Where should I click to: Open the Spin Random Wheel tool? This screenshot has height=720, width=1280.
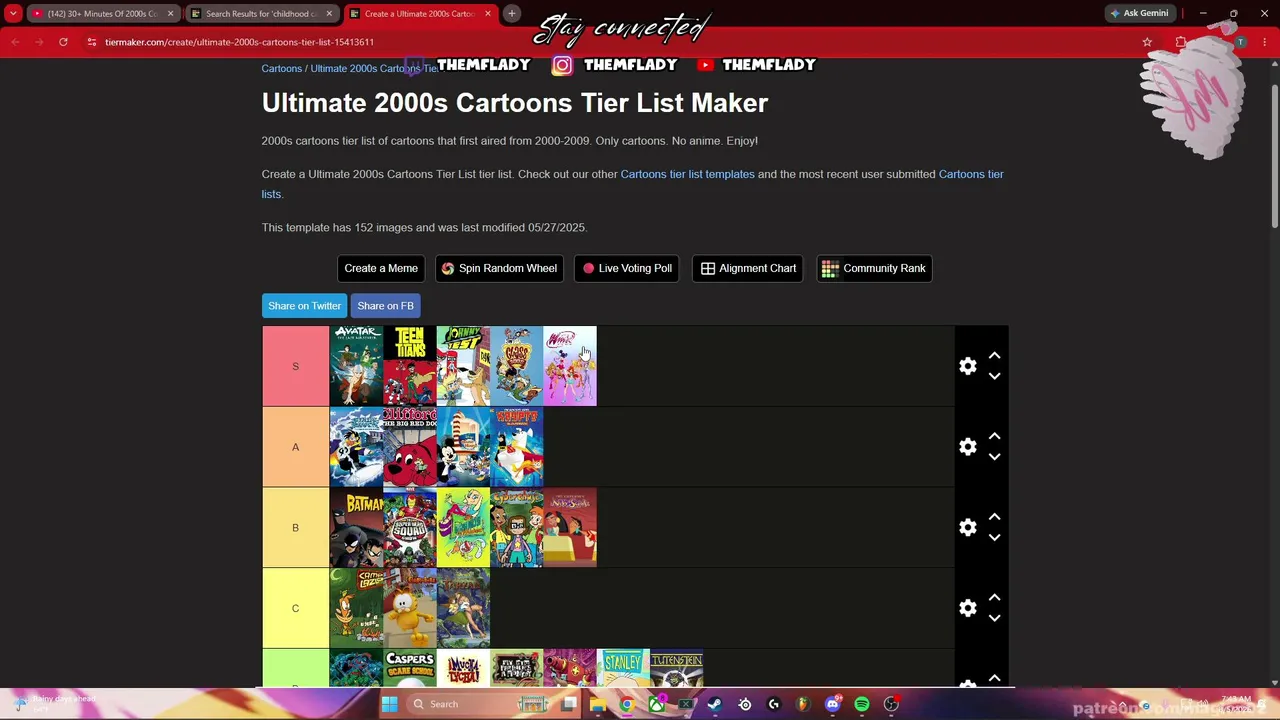click(499, 268)
